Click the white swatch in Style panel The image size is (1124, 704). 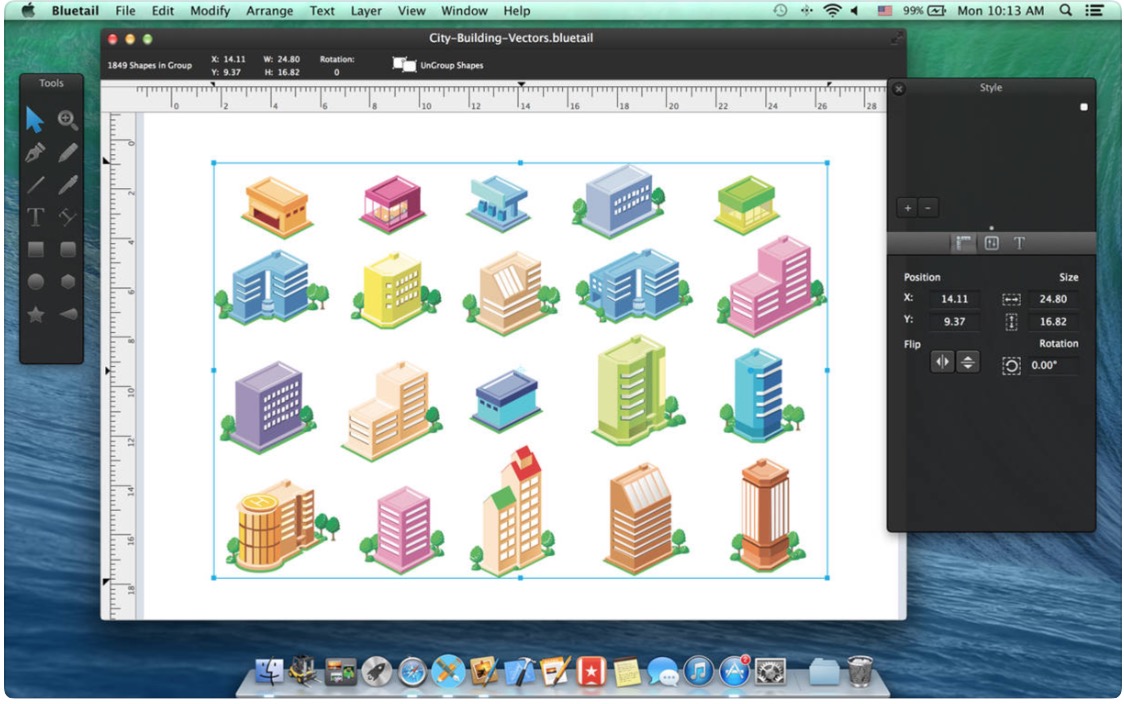tap(1083, 107)
